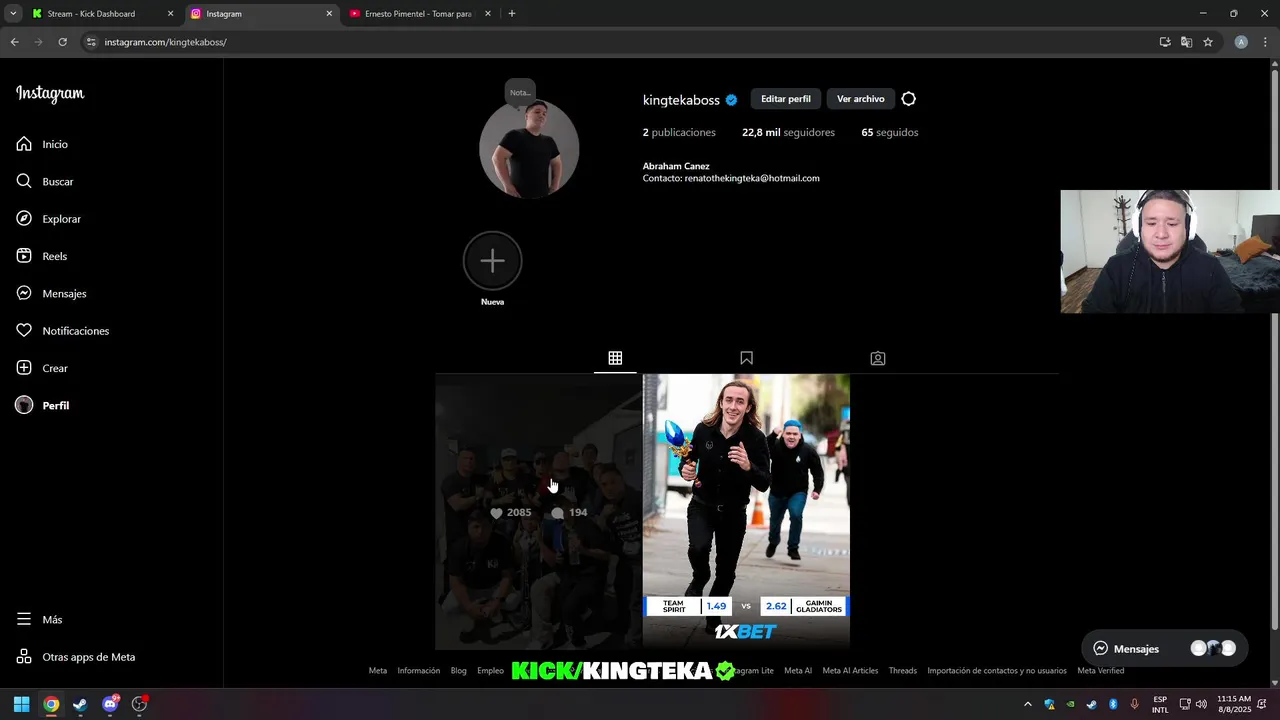Click the Meta Verified footer link

point(1100,671)
